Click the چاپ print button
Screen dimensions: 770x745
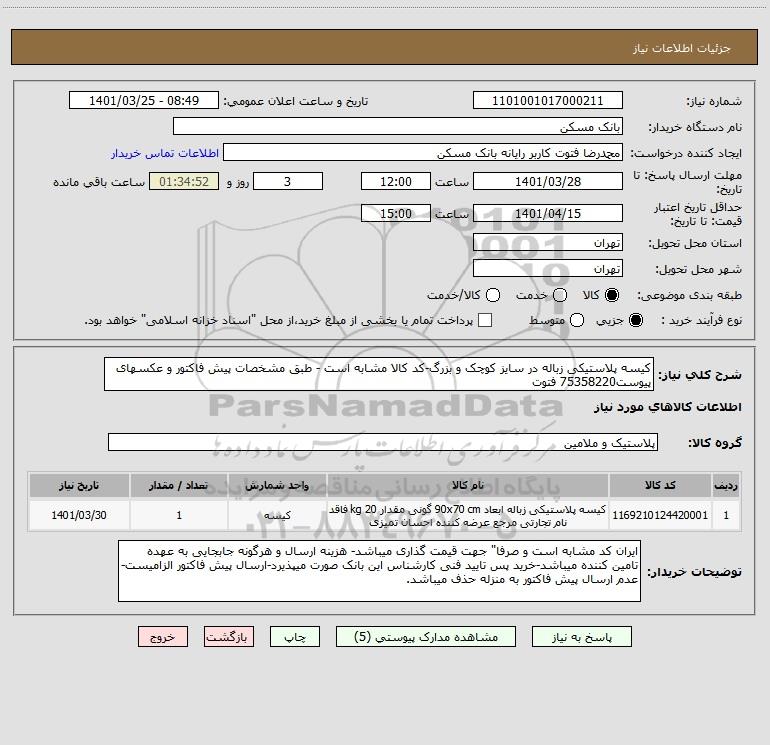click(x=295, y=637)
